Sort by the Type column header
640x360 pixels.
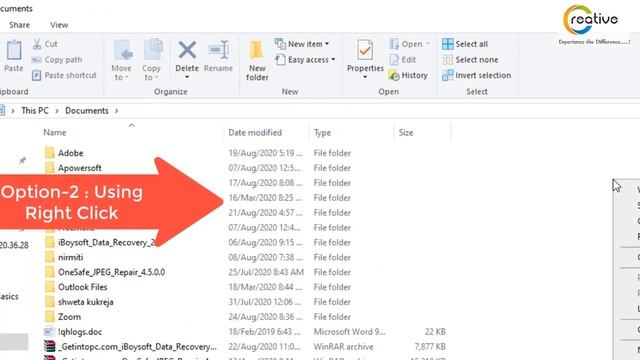322,133
